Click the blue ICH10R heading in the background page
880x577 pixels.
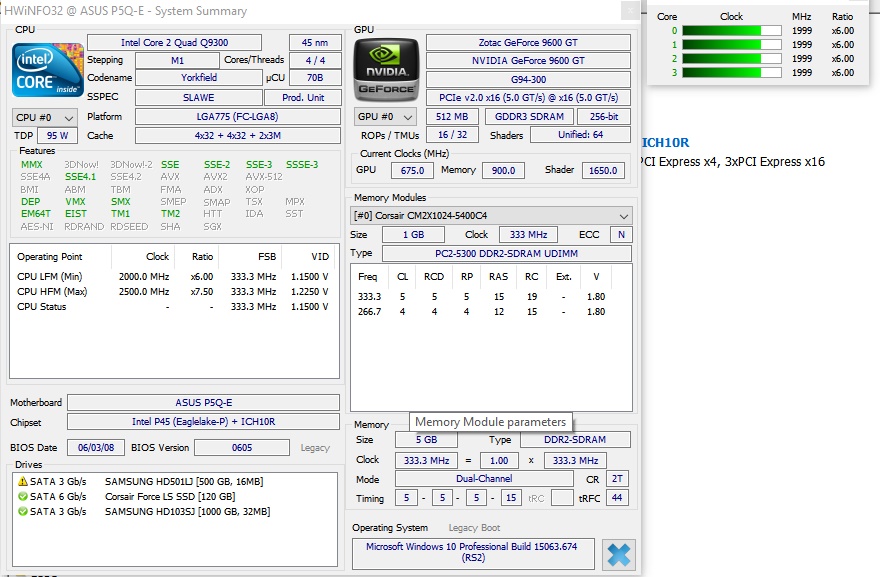(x=666, y=143)
